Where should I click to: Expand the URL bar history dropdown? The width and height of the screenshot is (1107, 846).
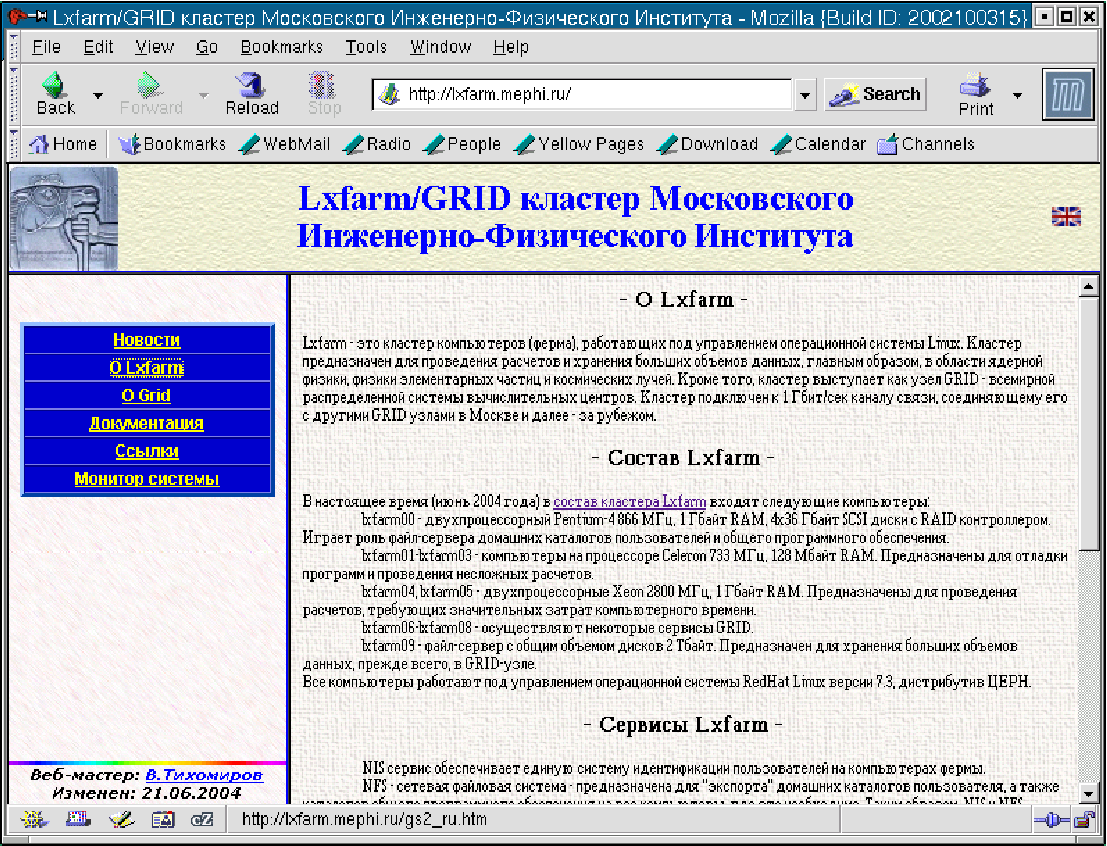[805, 95]
